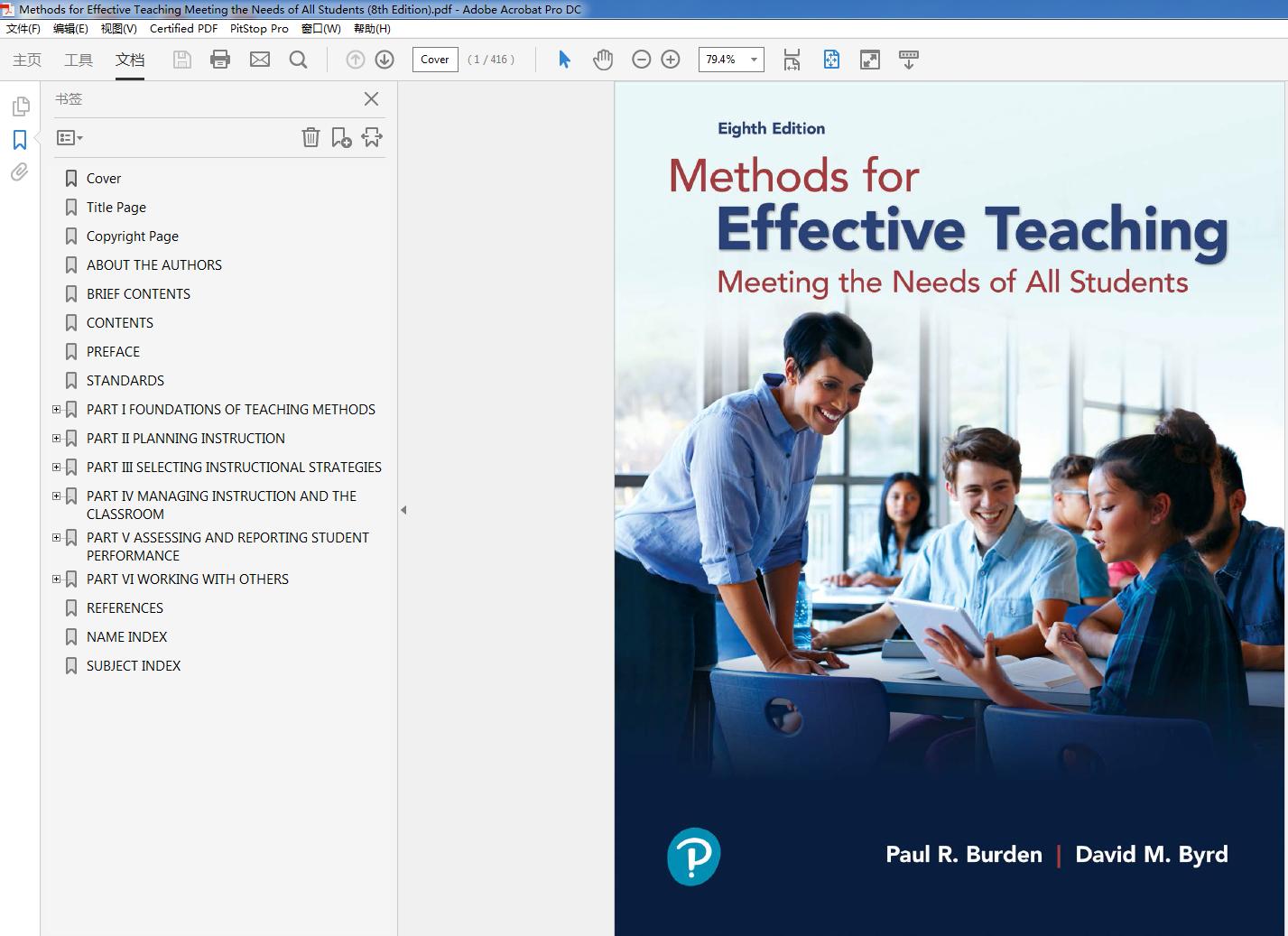The image size is (1288, 936).
Task: Go to previous page up-arrow icon
Action: pyautogui.click(x=356, y=60)
